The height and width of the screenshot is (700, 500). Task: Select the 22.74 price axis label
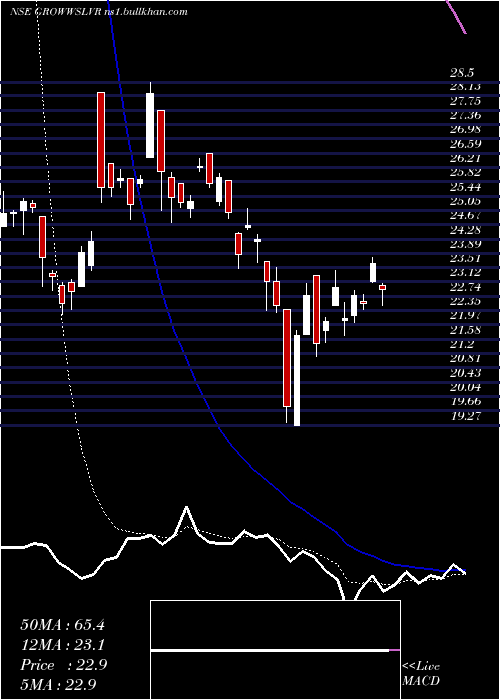[x=465, y=287]
